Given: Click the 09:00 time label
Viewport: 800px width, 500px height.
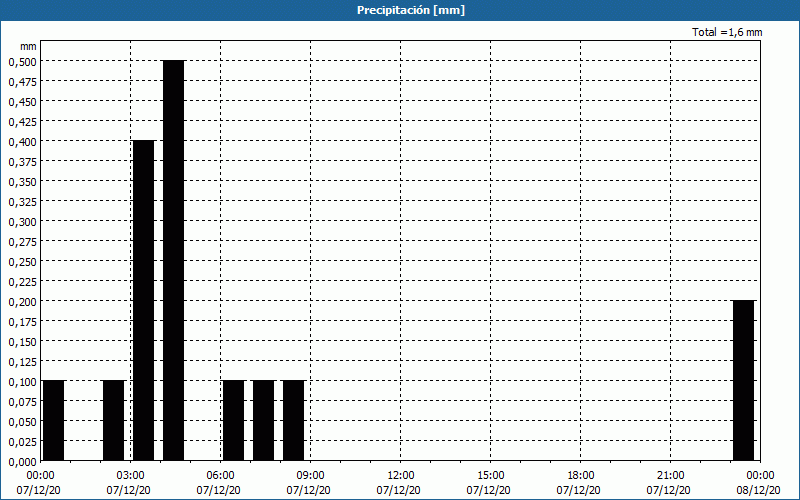Looking at the screenshot, I should click(311, 476).
